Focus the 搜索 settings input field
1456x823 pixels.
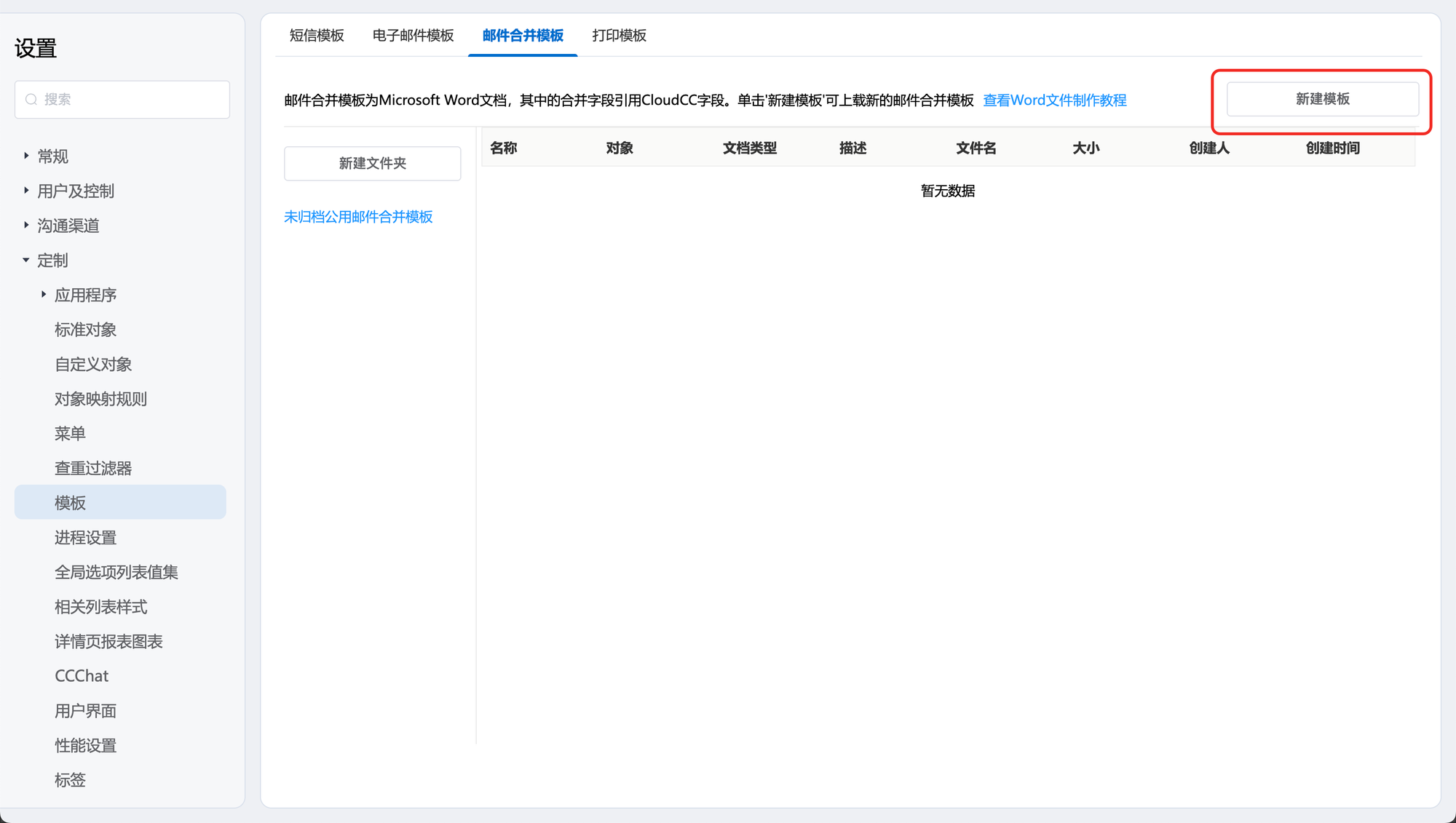pos(131,100)
